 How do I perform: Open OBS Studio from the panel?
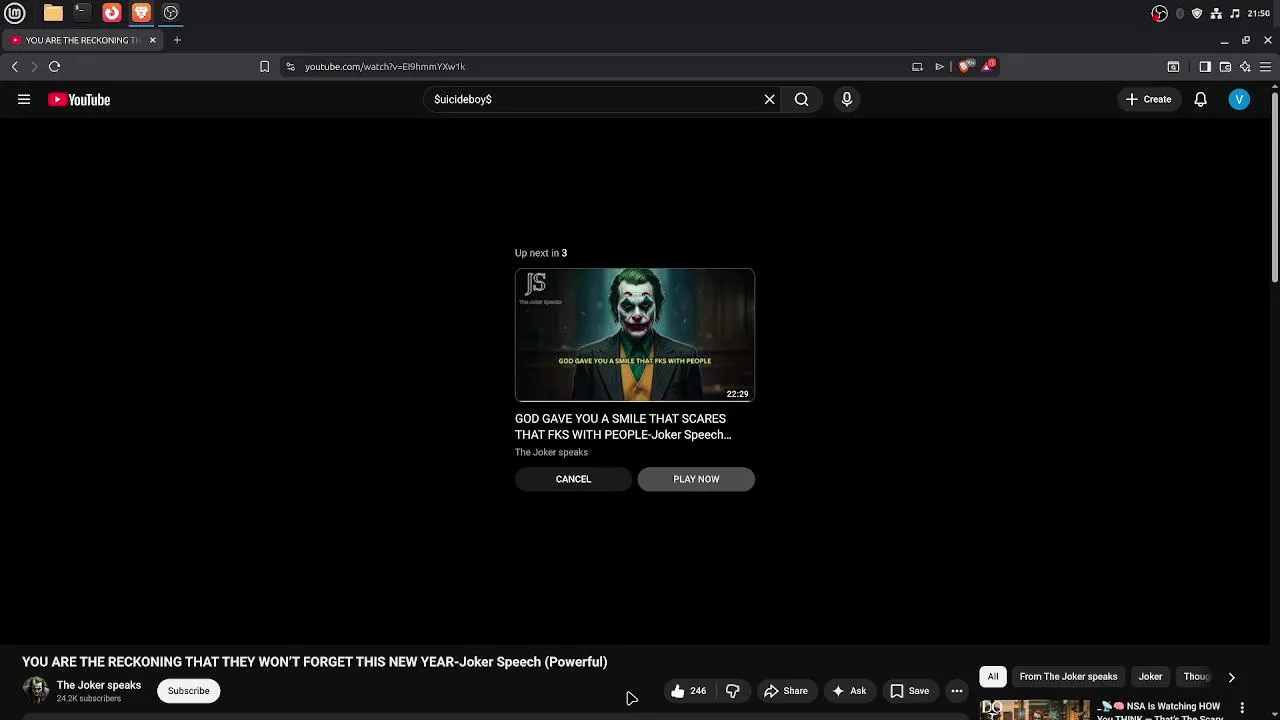click(x=171, y=13)
